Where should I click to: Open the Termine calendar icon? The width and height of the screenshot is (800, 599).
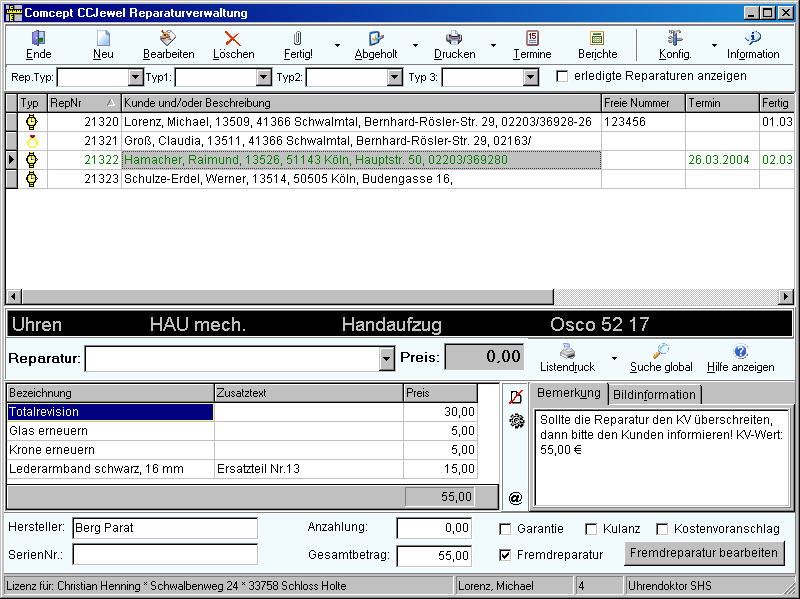coord(532,38)
